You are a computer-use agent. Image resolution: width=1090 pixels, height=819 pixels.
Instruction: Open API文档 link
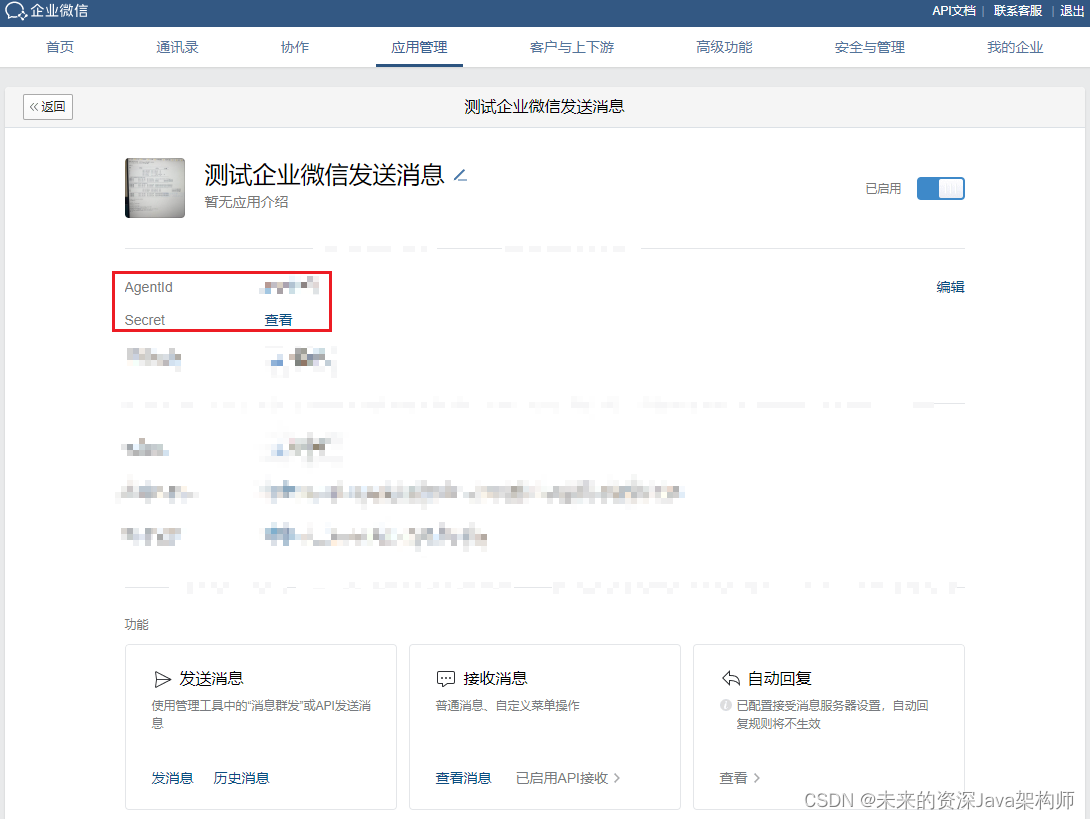click(x=954, y=10)
